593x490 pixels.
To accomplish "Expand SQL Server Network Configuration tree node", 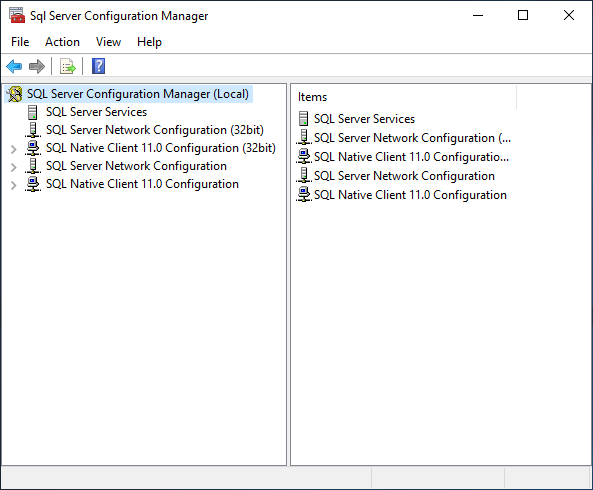I will coord(14,167).
